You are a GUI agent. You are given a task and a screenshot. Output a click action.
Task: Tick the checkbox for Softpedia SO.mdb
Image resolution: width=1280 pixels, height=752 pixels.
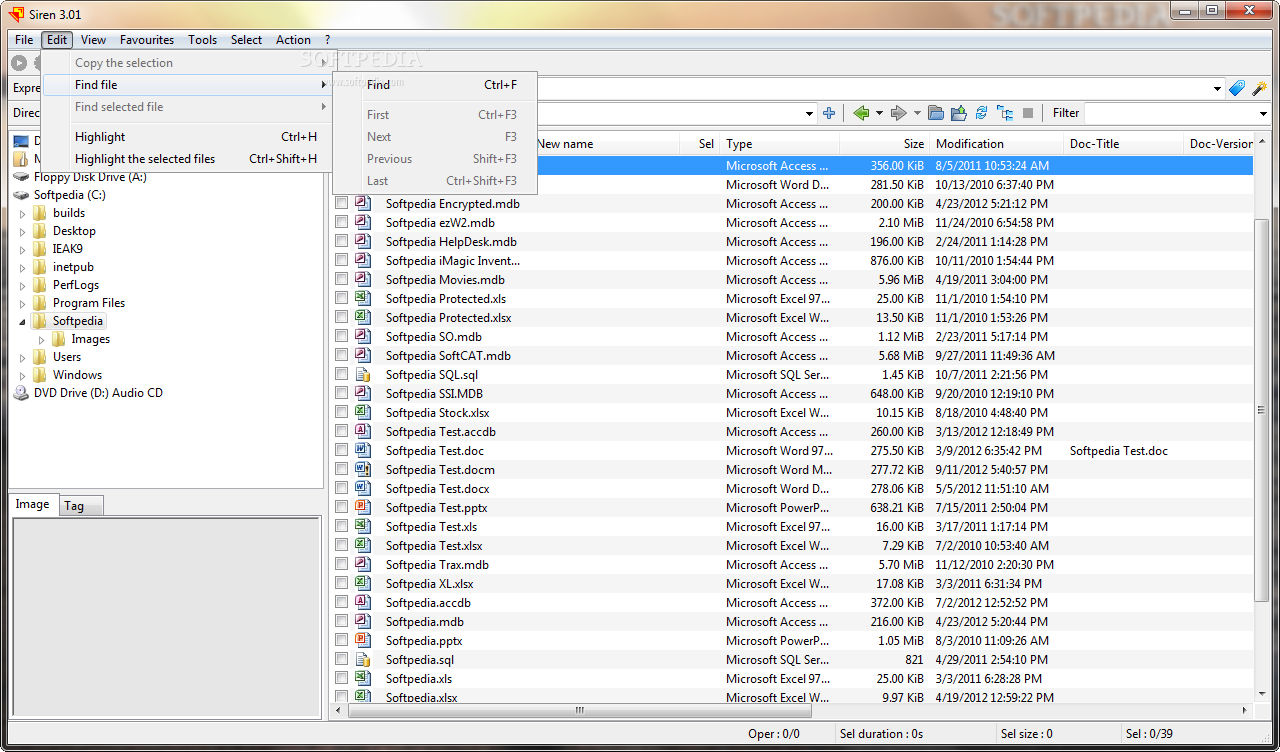342,337
